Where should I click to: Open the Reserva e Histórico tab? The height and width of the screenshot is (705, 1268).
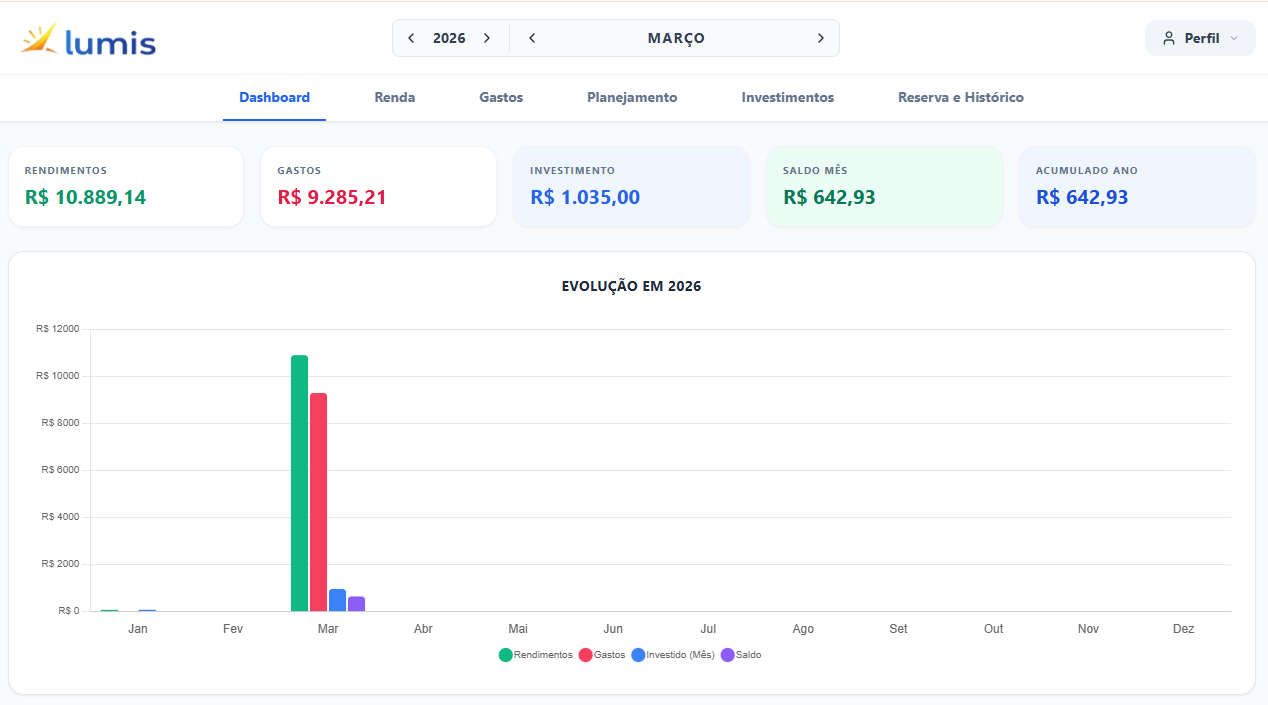(x=960, y=98)
